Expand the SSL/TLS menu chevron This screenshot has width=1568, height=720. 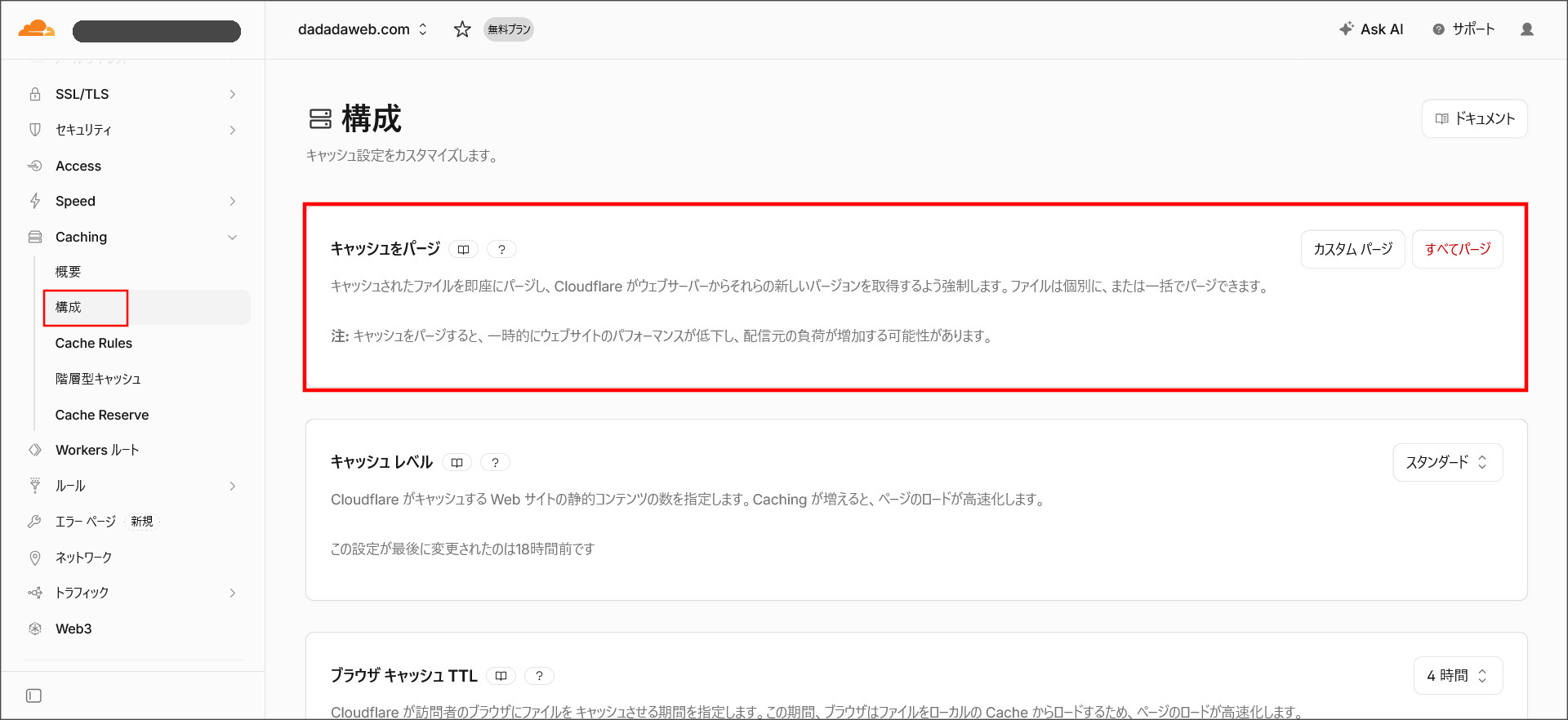(x=233, y=94)
